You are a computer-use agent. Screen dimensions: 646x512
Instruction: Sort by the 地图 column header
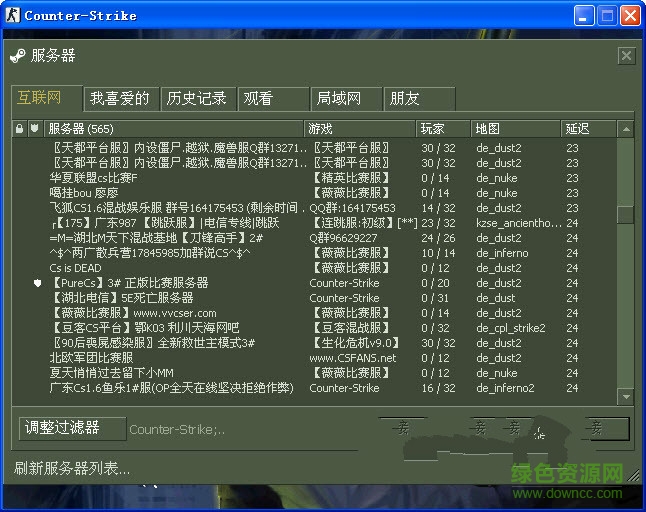click(515, 129)
